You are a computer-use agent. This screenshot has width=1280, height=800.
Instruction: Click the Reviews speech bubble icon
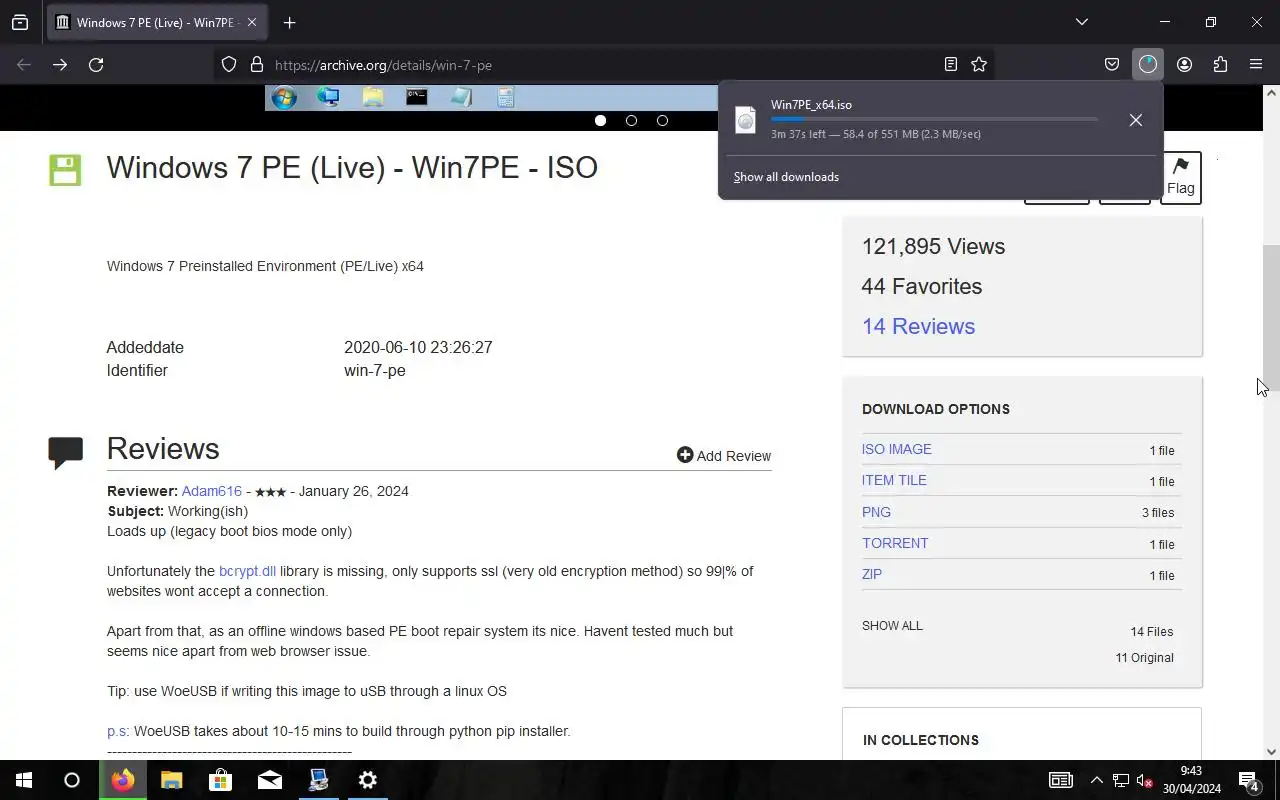66,453
